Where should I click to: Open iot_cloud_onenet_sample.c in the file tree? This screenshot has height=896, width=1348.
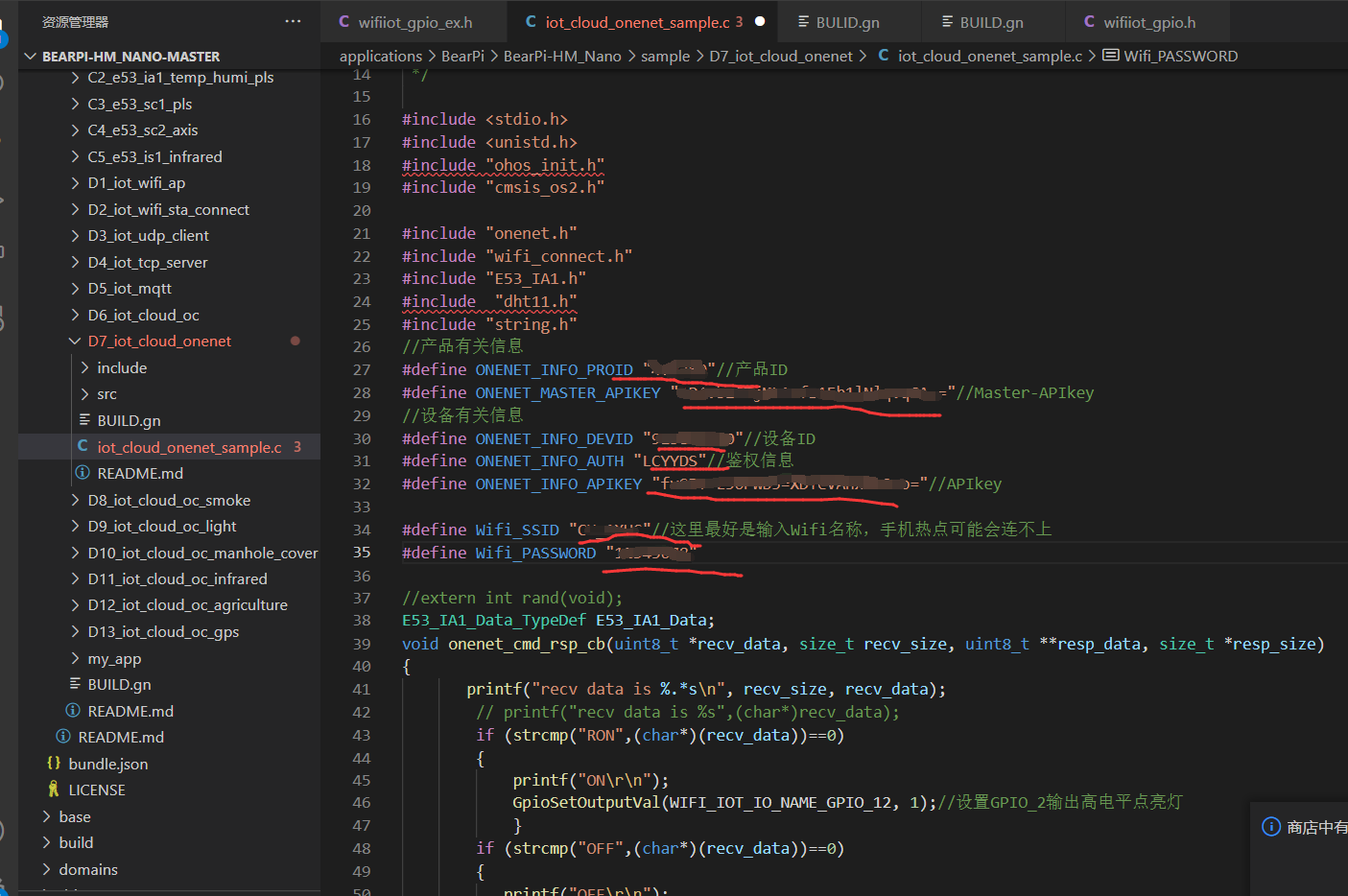coord(189,447)
